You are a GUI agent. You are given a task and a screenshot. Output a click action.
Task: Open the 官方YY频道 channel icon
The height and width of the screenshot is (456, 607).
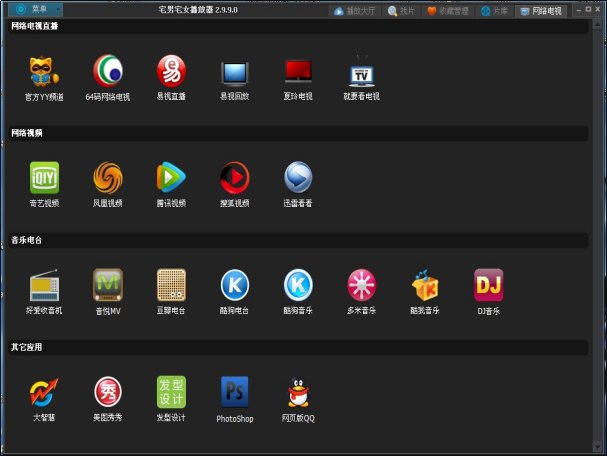coord(43,72)
